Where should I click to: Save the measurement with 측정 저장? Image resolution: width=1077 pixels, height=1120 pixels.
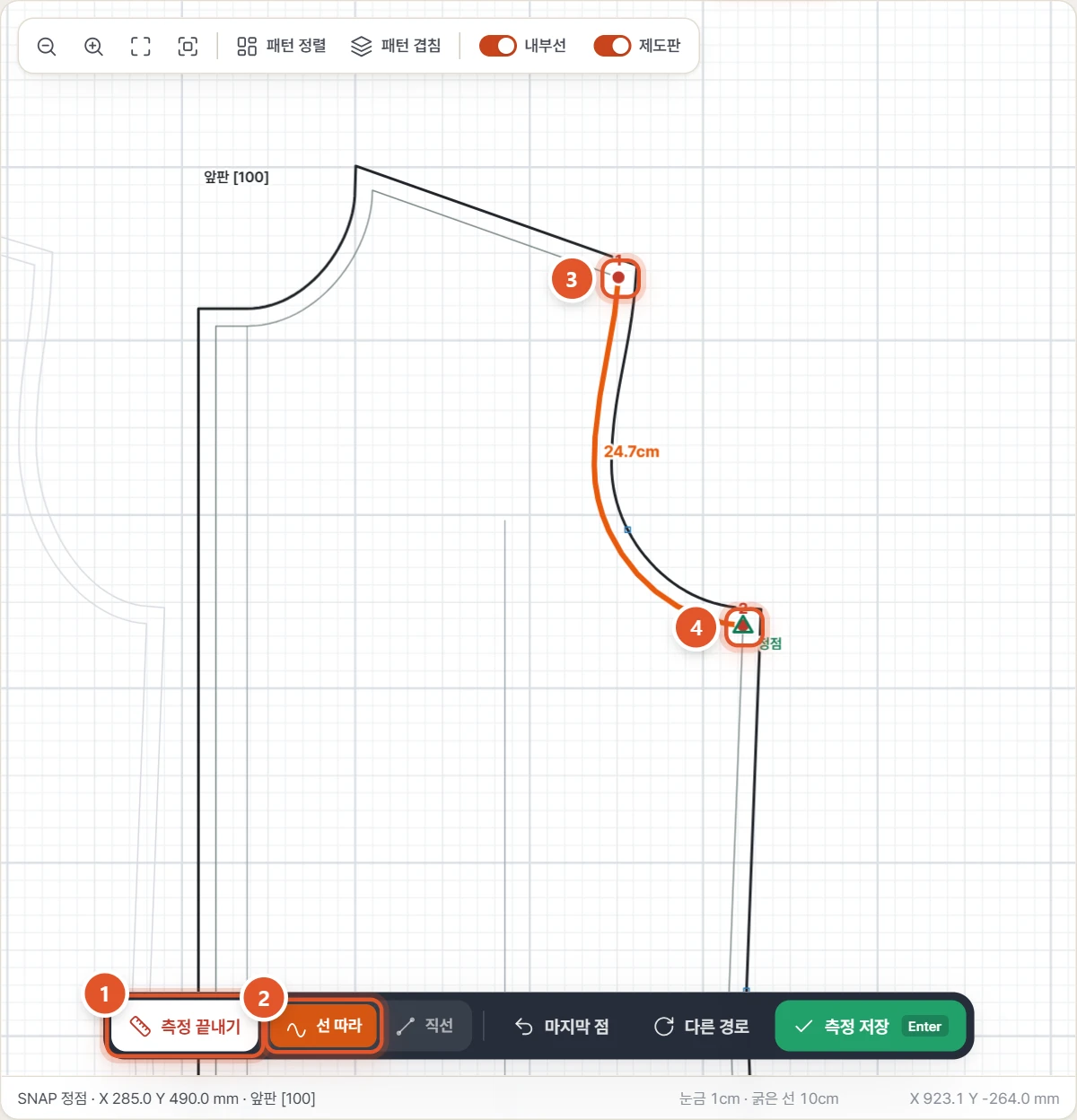tap(871, 1027)
